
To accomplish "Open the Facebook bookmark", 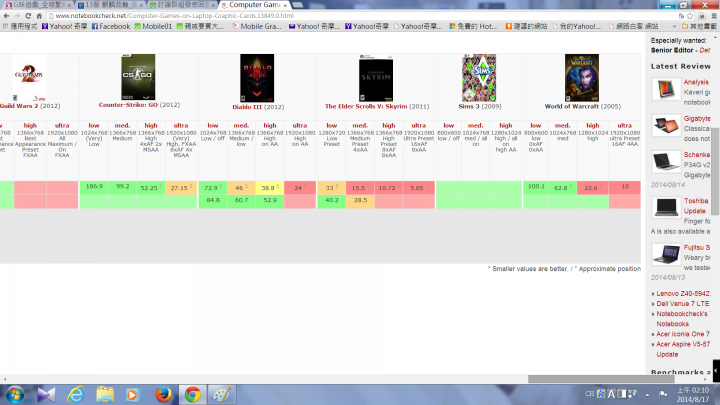I will point(111,26).
